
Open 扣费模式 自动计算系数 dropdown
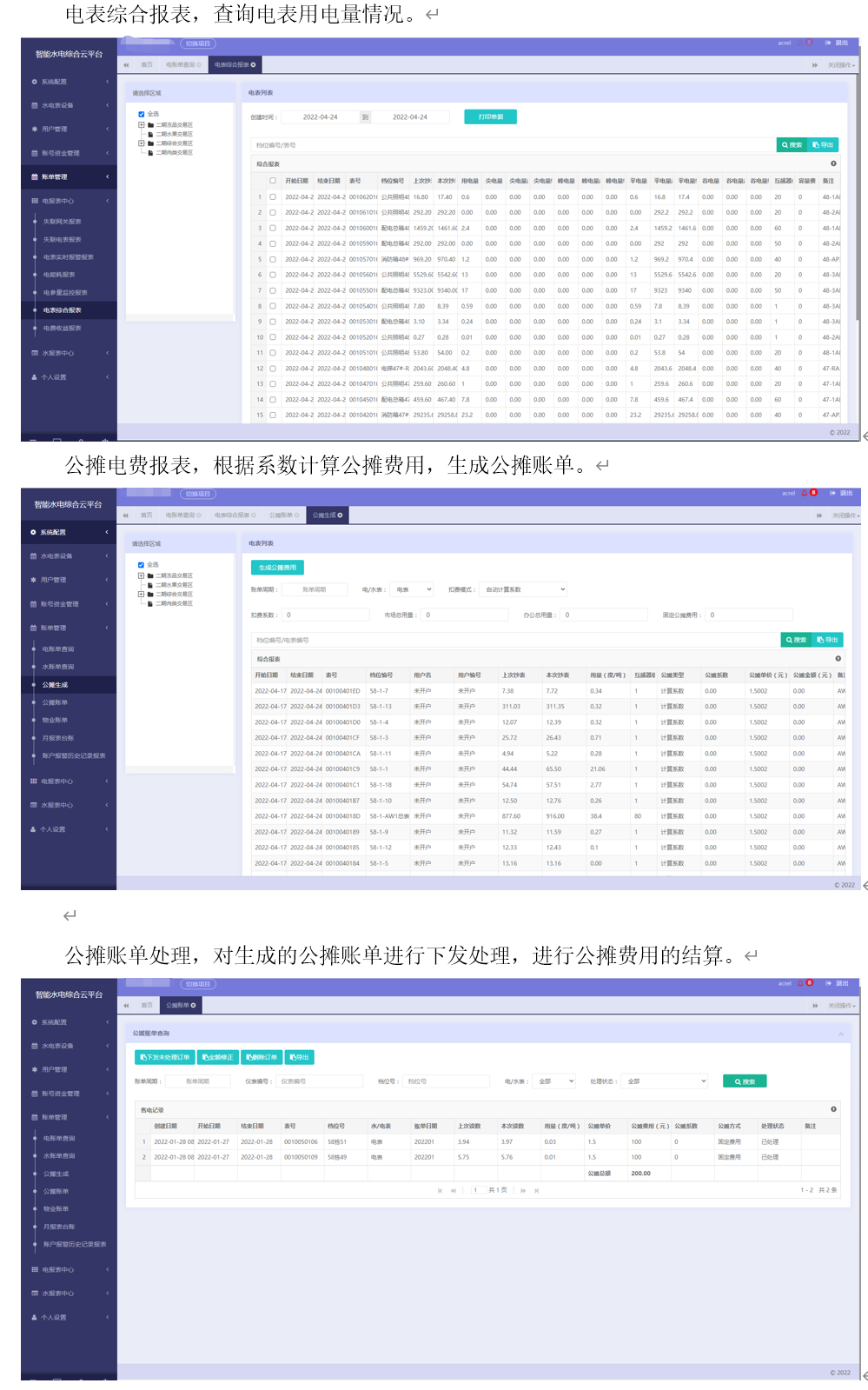tap(524, 589)
